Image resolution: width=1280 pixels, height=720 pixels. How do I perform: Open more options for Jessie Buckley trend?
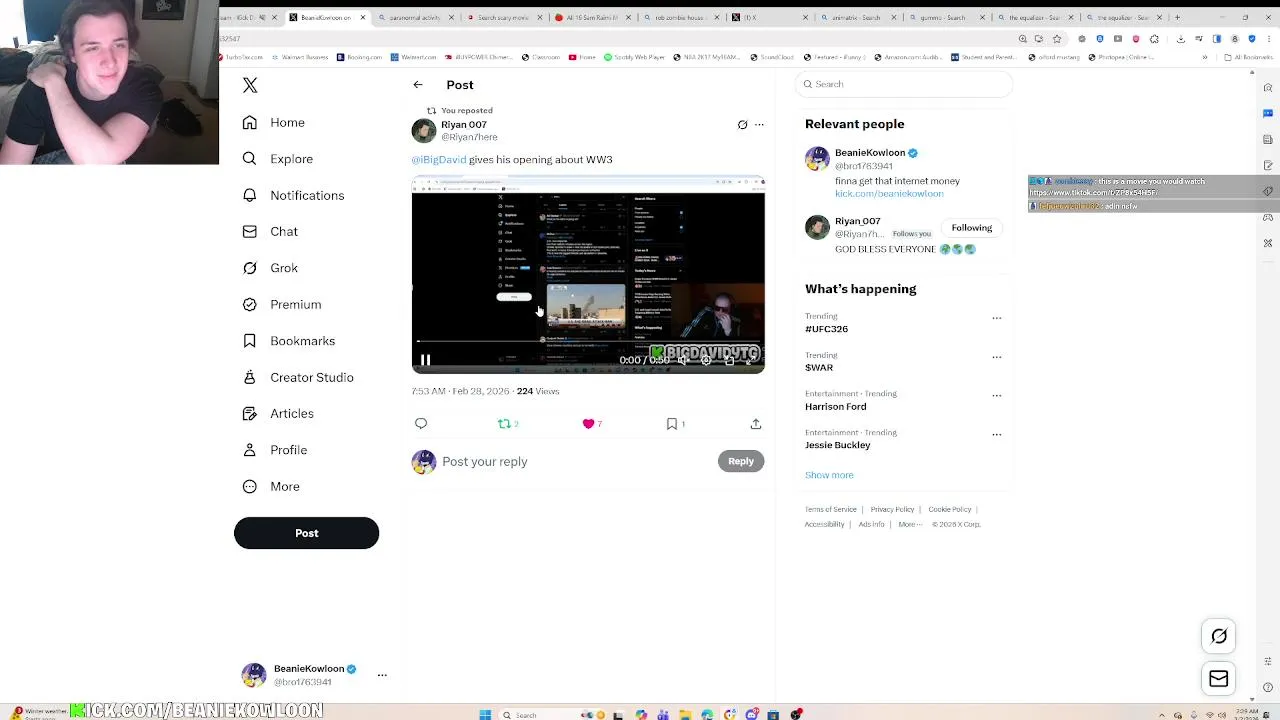(997, 434)
